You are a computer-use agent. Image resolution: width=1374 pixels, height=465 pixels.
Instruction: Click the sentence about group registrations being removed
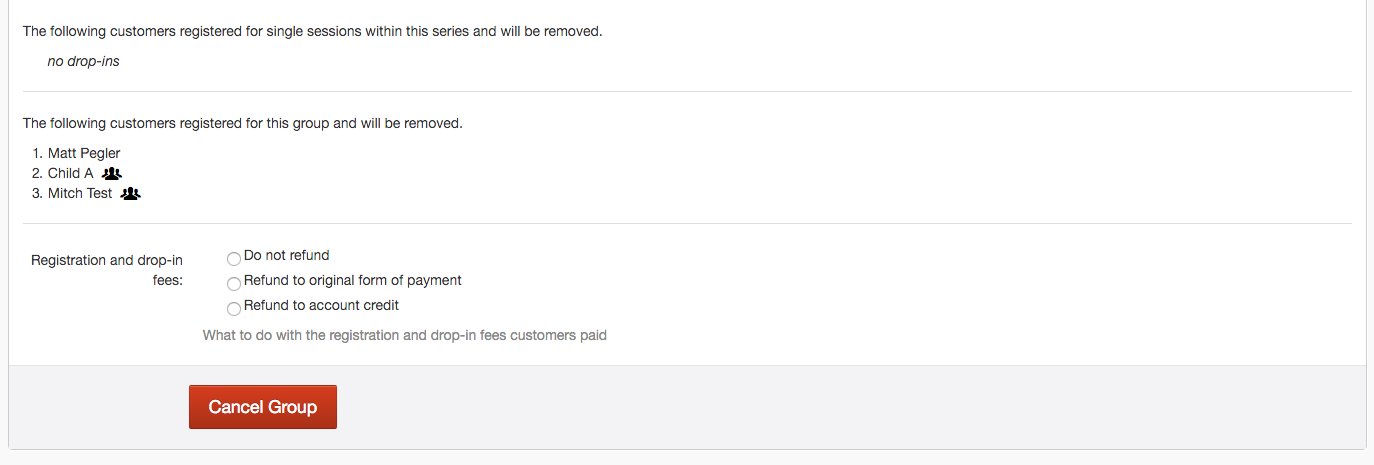pyautogui.click(x=242, y=124)
